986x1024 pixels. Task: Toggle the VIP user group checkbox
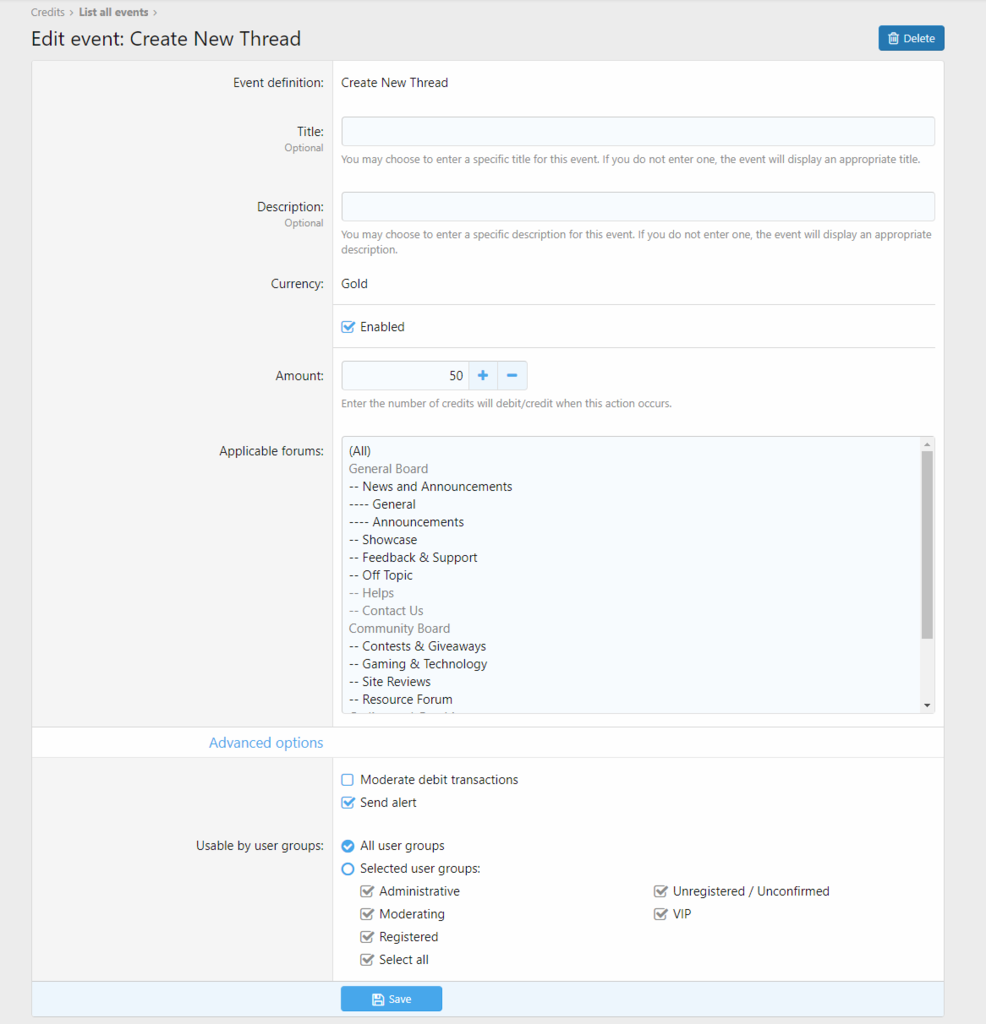(660, 914)
